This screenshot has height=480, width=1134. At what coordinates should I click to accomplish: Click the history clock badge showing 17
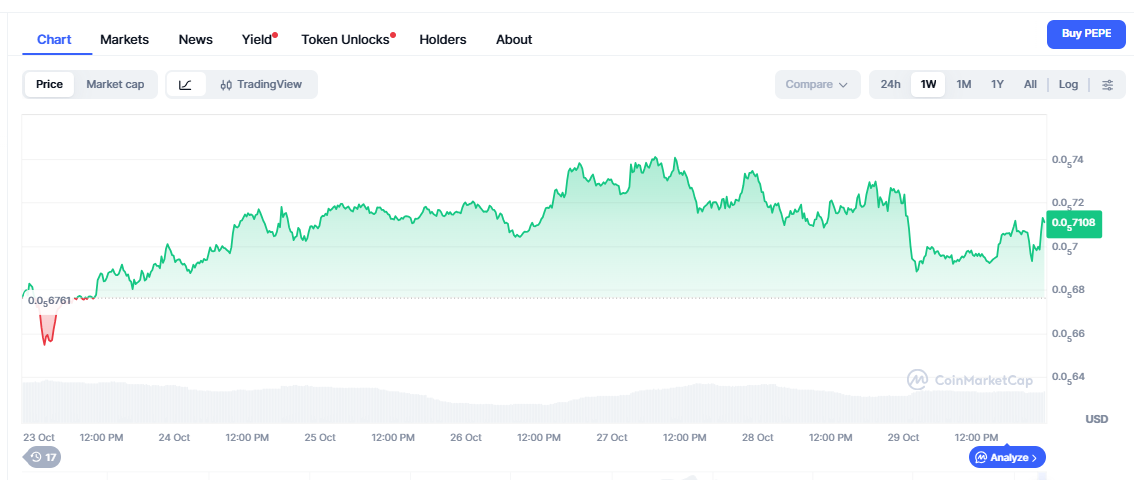point(43,457)
